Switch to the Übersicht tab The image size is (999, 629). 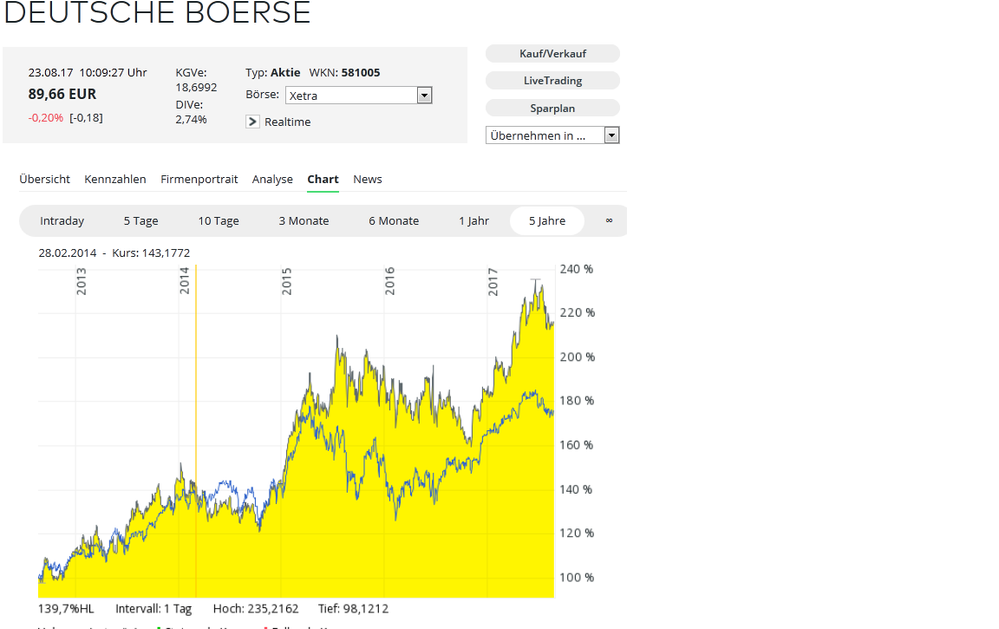pyautogui.click(x=44, y=179)
